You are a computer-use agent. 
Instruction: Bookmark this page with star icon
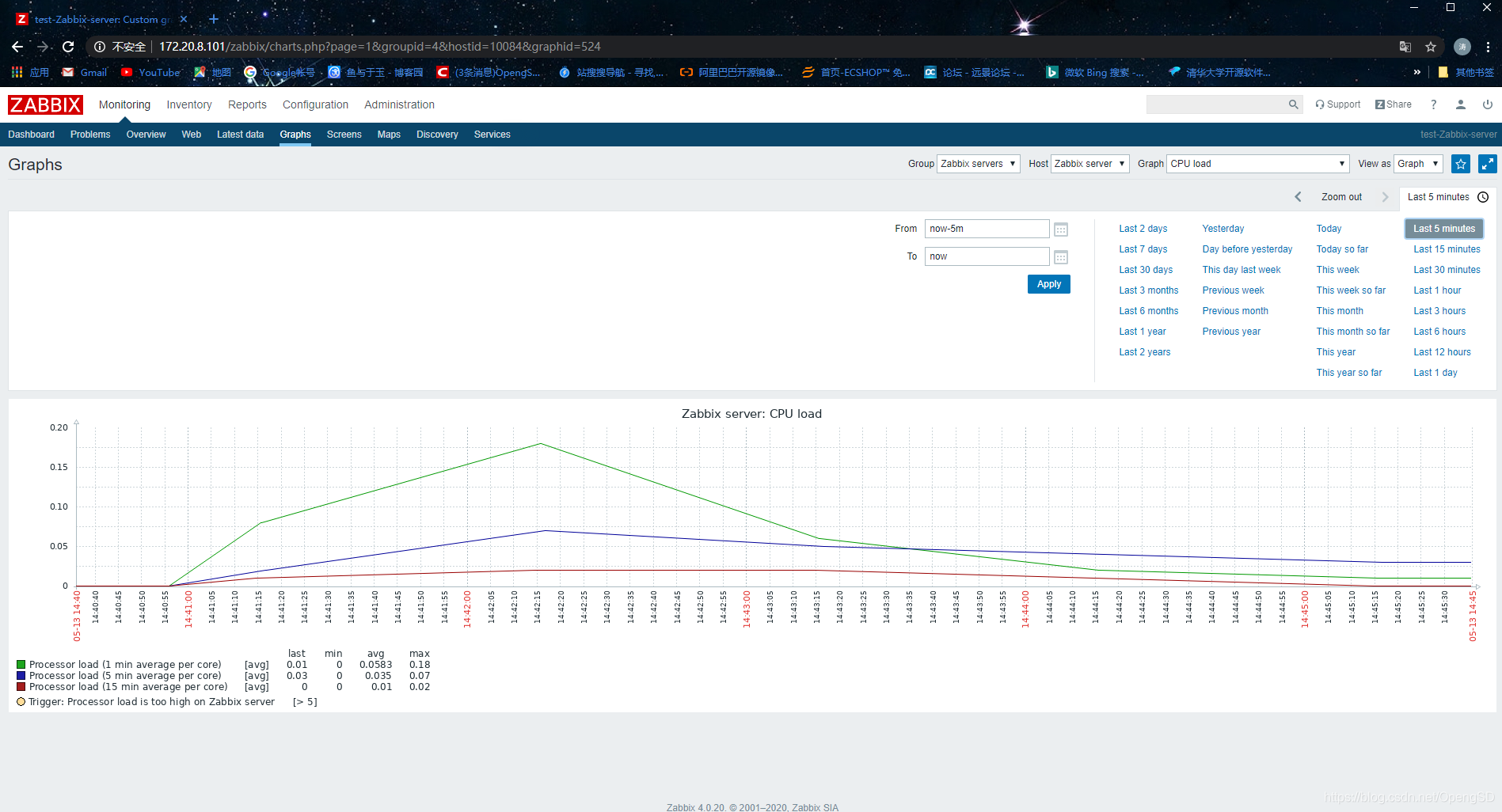[1431, 47]
